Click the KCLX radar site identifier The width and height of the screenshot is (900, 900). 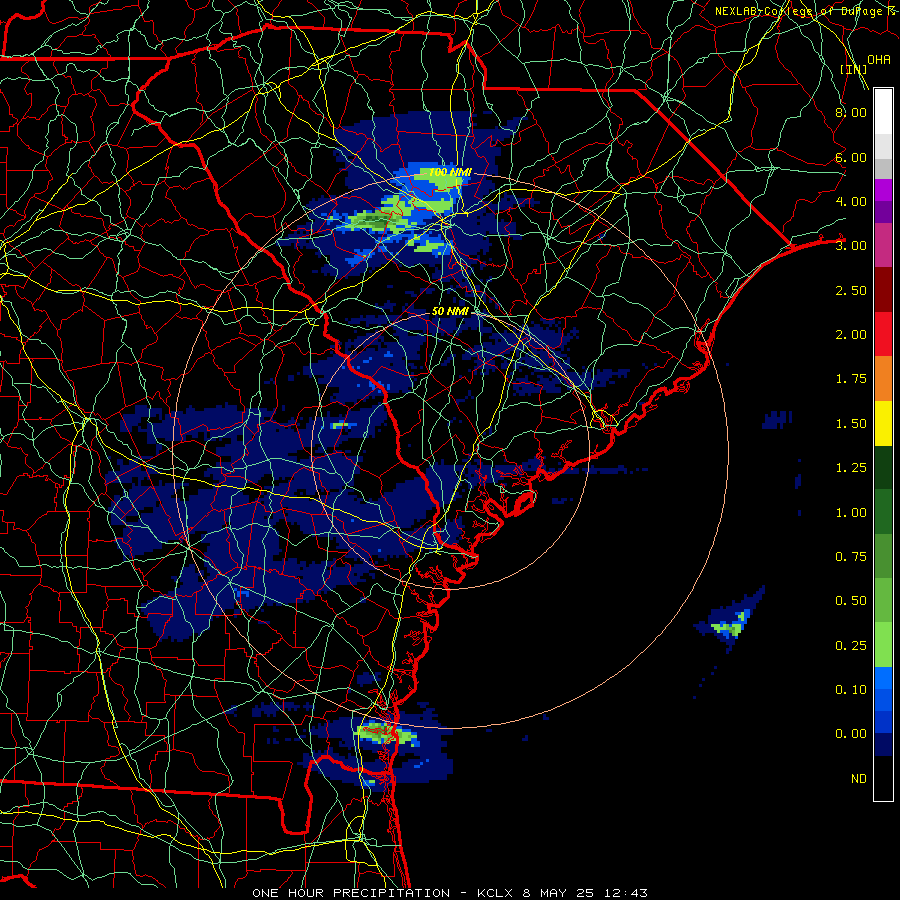[494, 893]
